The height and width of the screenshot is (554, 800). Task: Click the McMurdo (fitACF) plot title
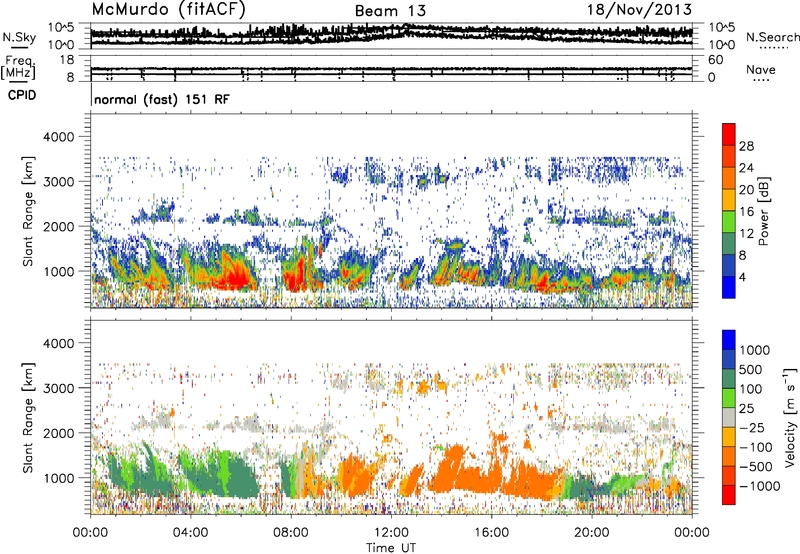click(168, 10)
